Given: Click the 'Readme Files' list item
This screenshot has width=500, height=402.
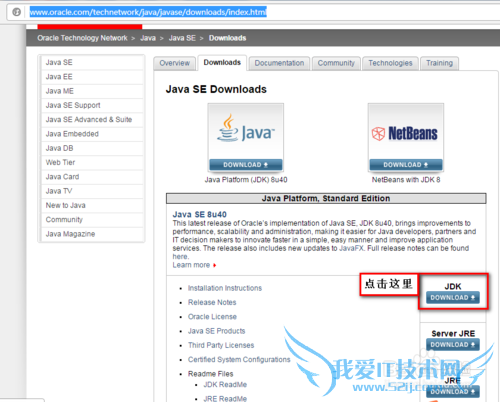Looking at the screenshot, I should [x=210, y=374].
